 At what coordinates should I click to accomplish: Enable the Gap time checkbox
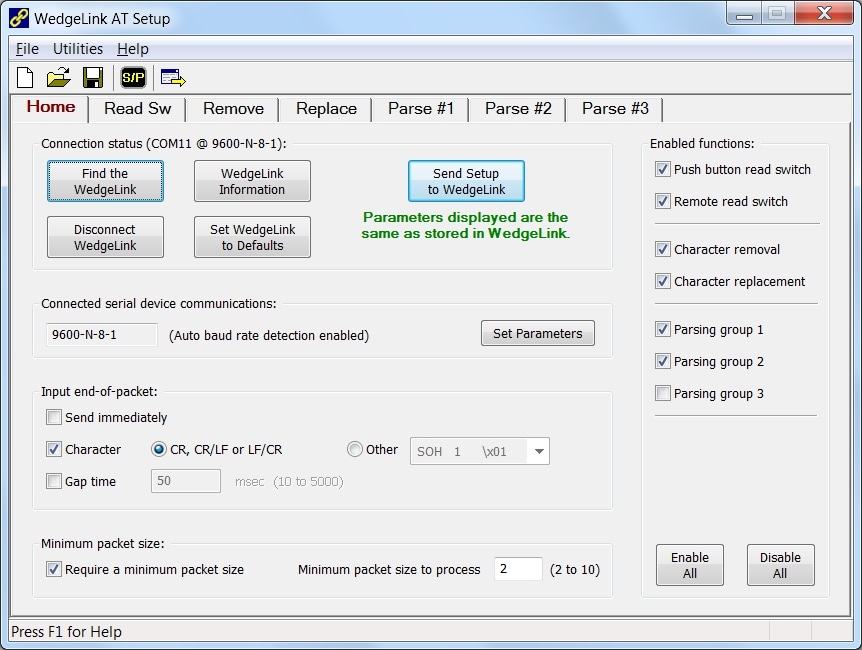tap(53, 481)
